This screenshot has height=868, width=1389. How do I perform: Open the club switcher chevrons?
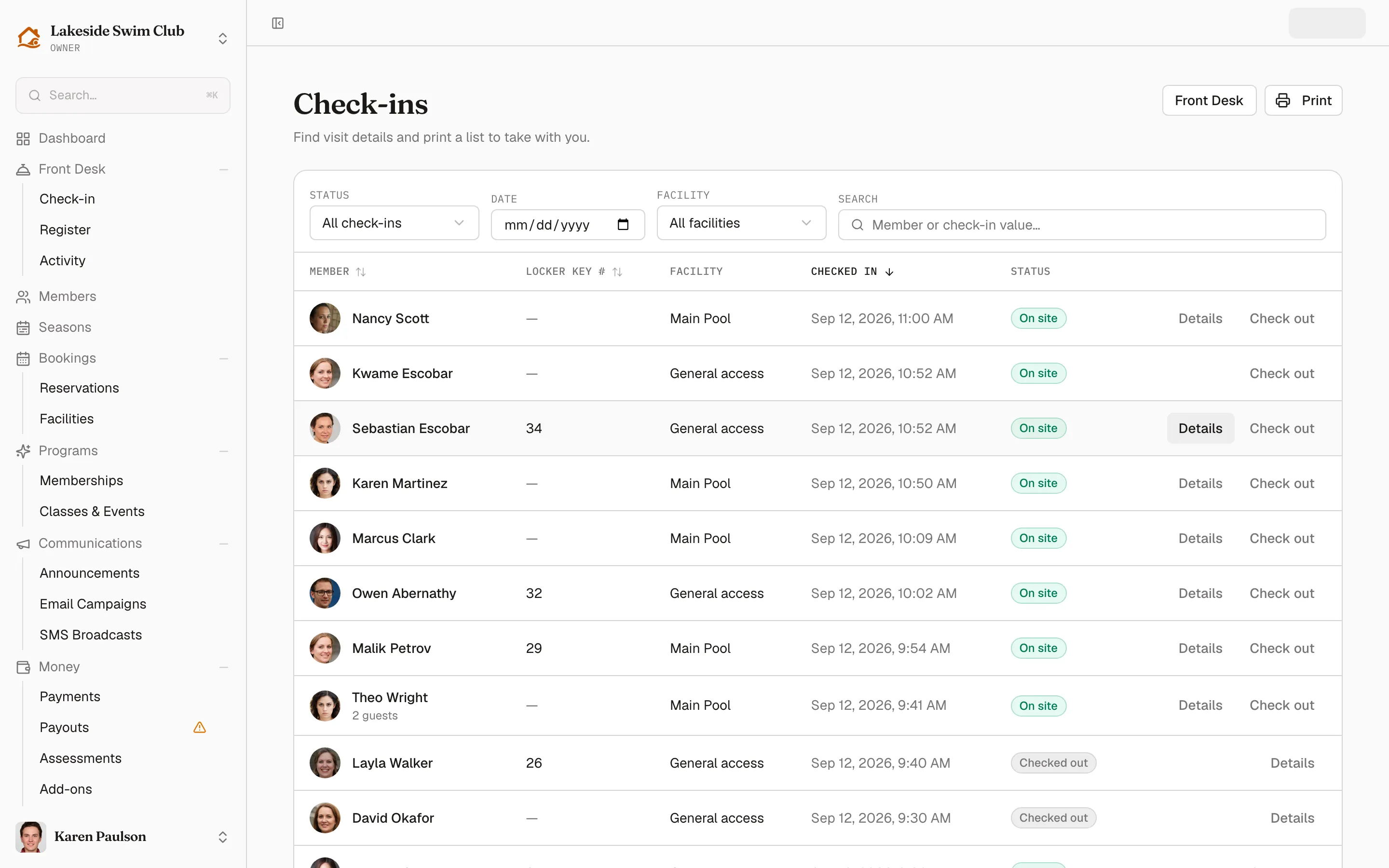pyautogui.click(x=223, y=39)
